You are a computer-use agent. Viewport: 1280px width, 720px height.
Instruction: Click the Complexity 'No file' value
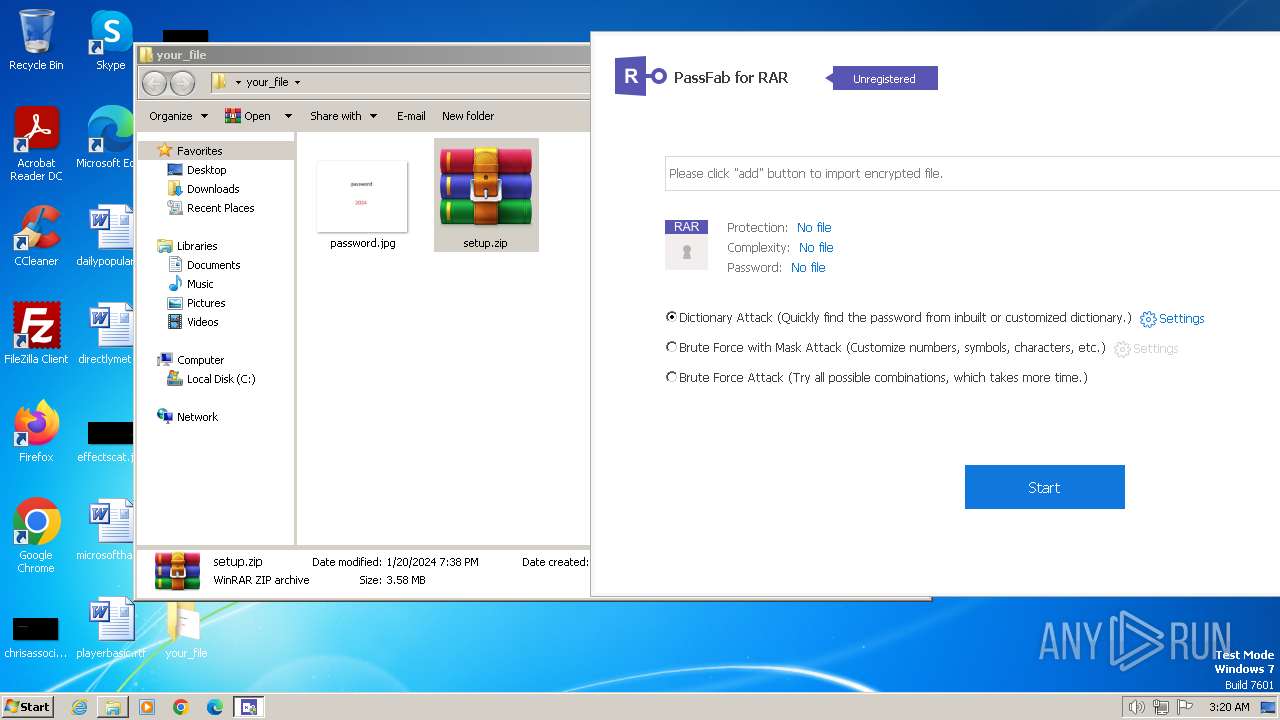(816, 248)
